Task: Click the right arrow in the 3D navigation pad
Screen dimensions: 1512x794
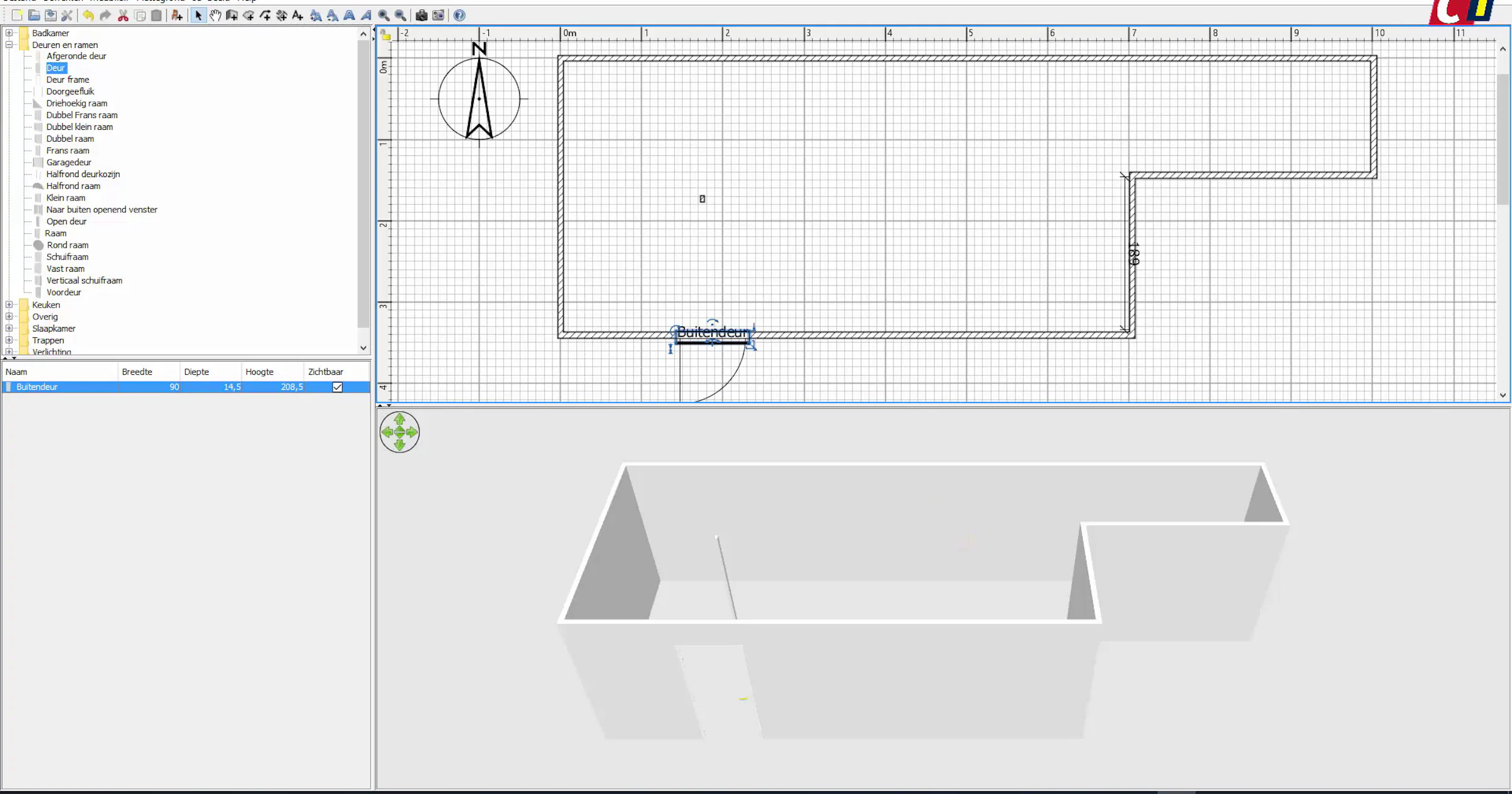Action: click(x=412, y=432)
